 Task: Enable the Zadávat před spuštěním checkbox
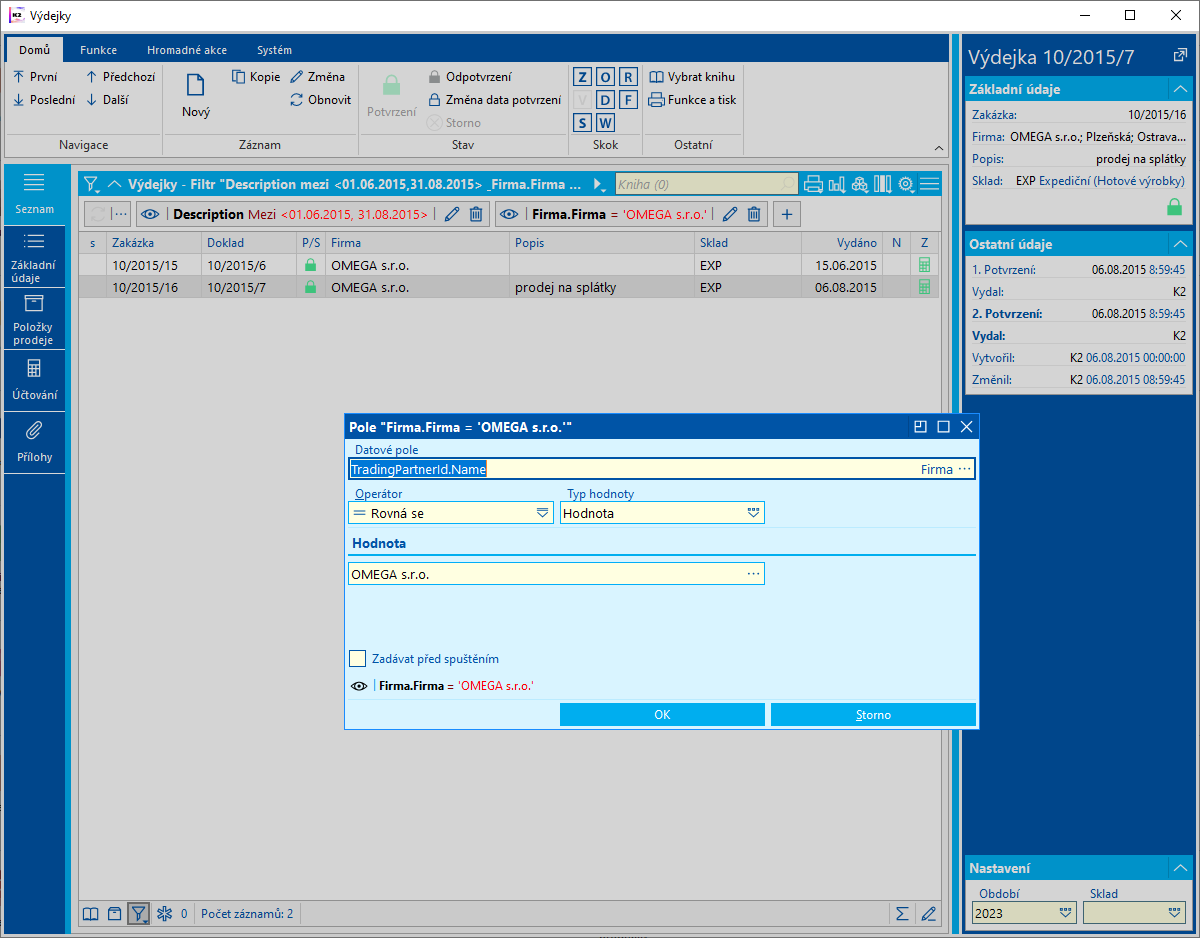click(357, 659)
